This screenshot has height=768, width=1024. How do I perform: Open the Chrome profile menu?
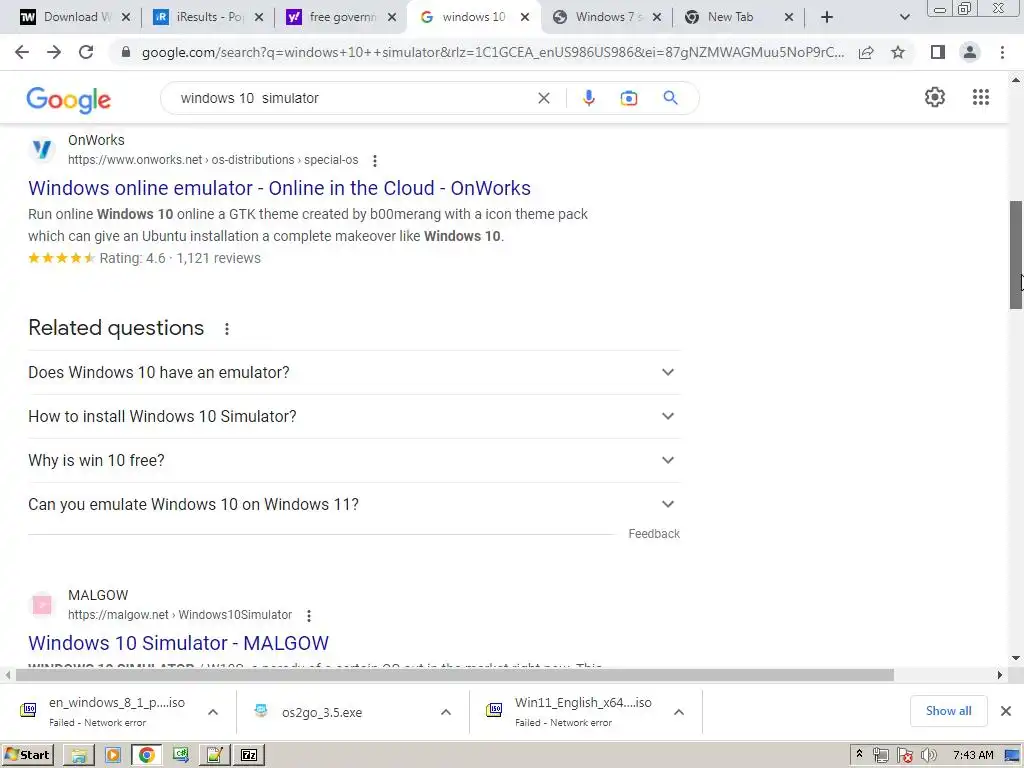970,52
